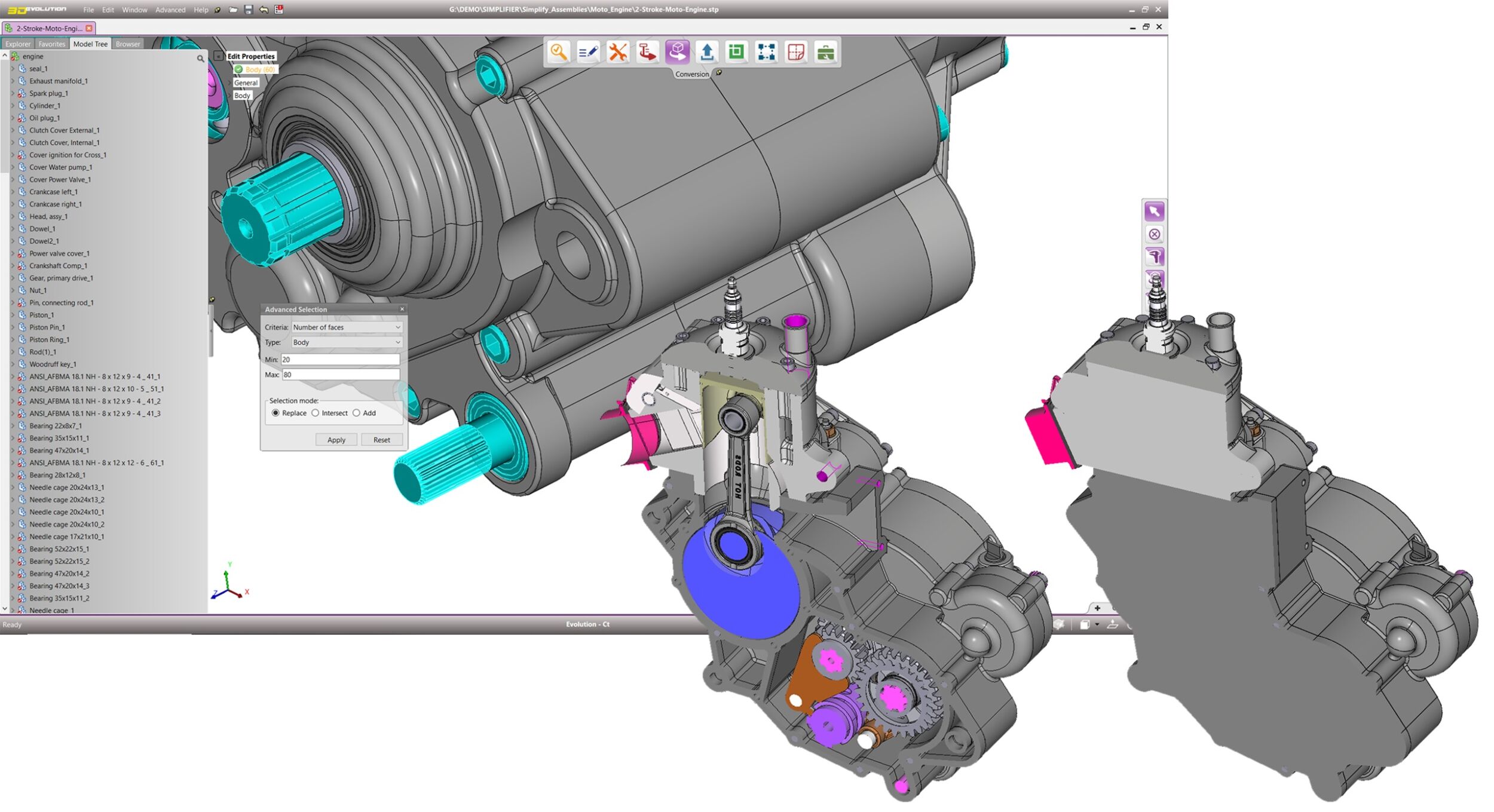Click the blue Export upload arrow icon
This screenshot has height=812, width=1494.
pyautogui.click(x=707, y=52)
